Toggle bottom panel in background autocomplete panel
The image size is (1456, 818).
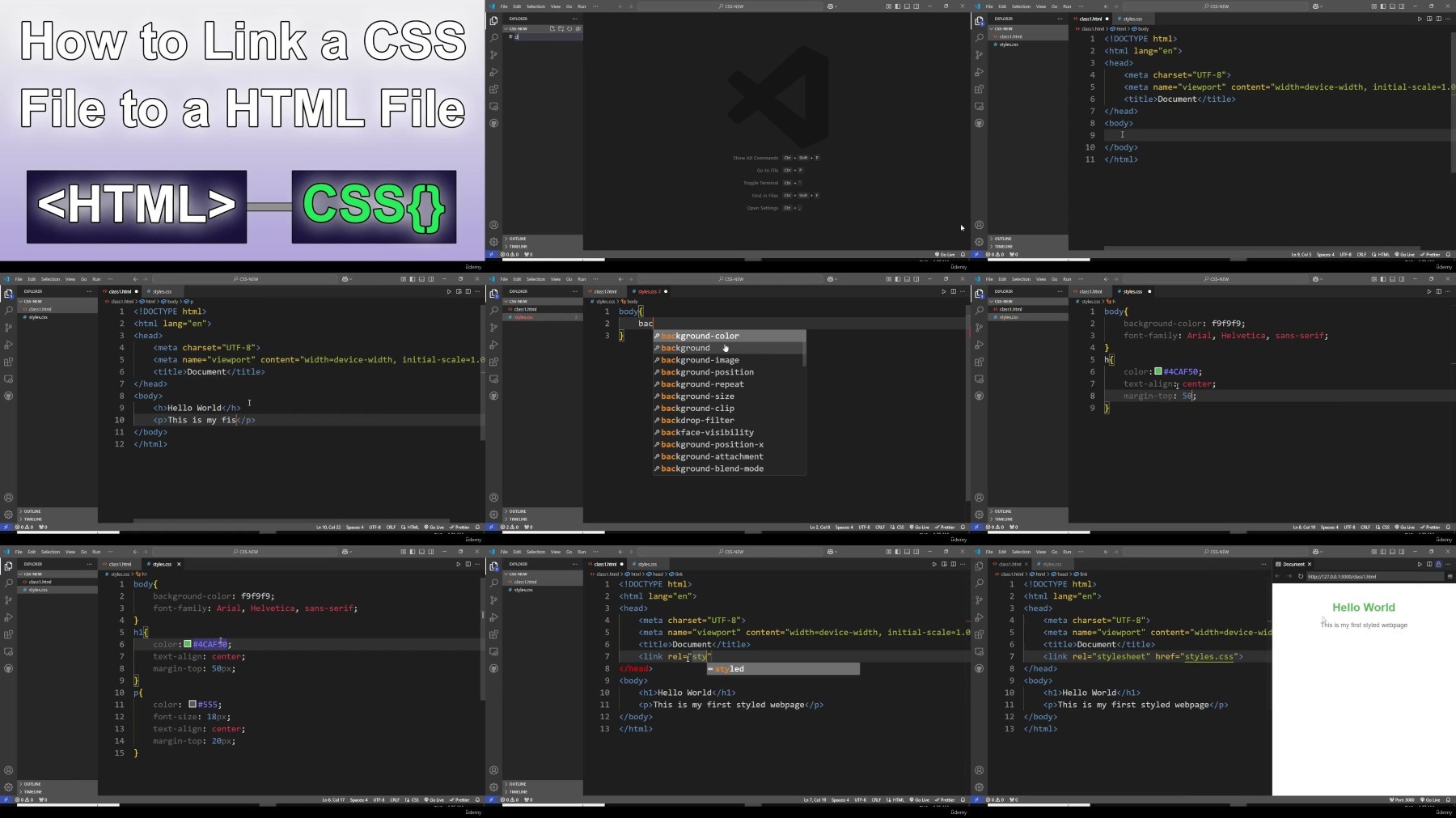(907, 279)
